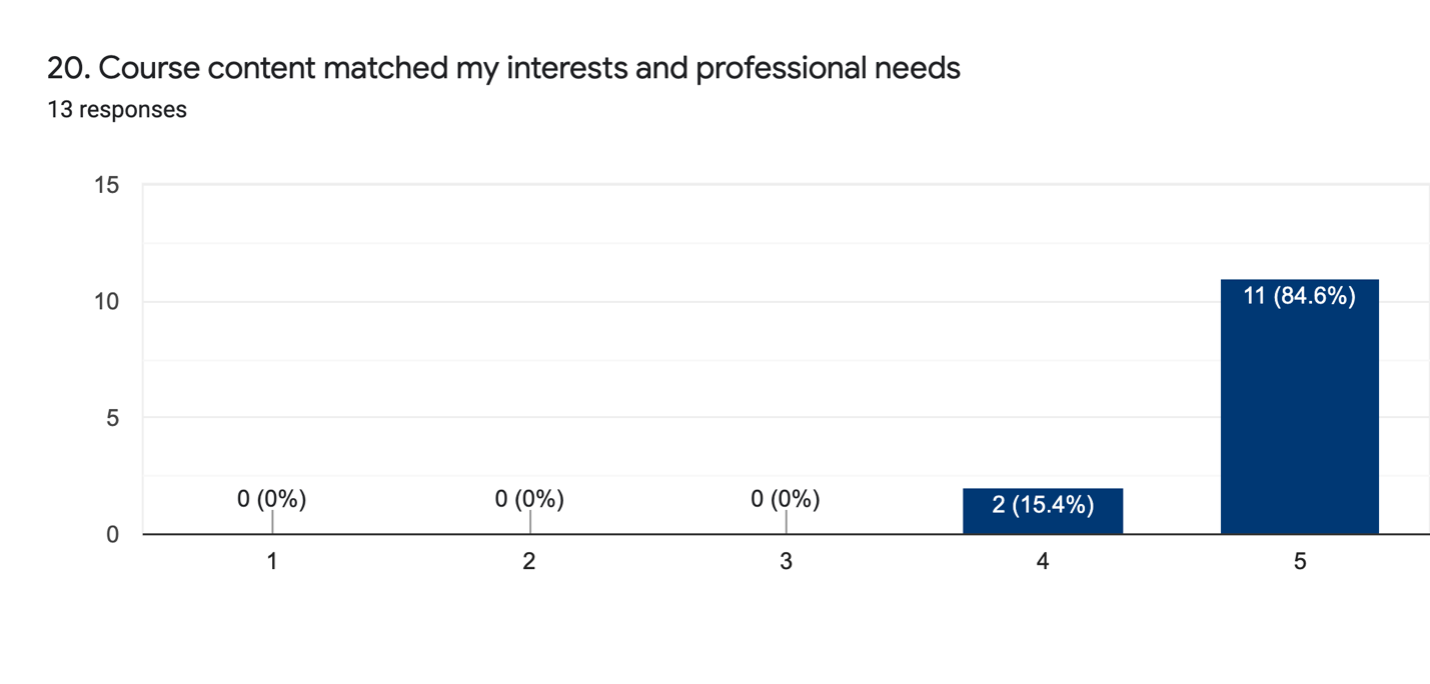Image resolution: width=1430 pixels, height=684 pixels.
Task: Click x-axis label "3"
Action: (786, 562)
